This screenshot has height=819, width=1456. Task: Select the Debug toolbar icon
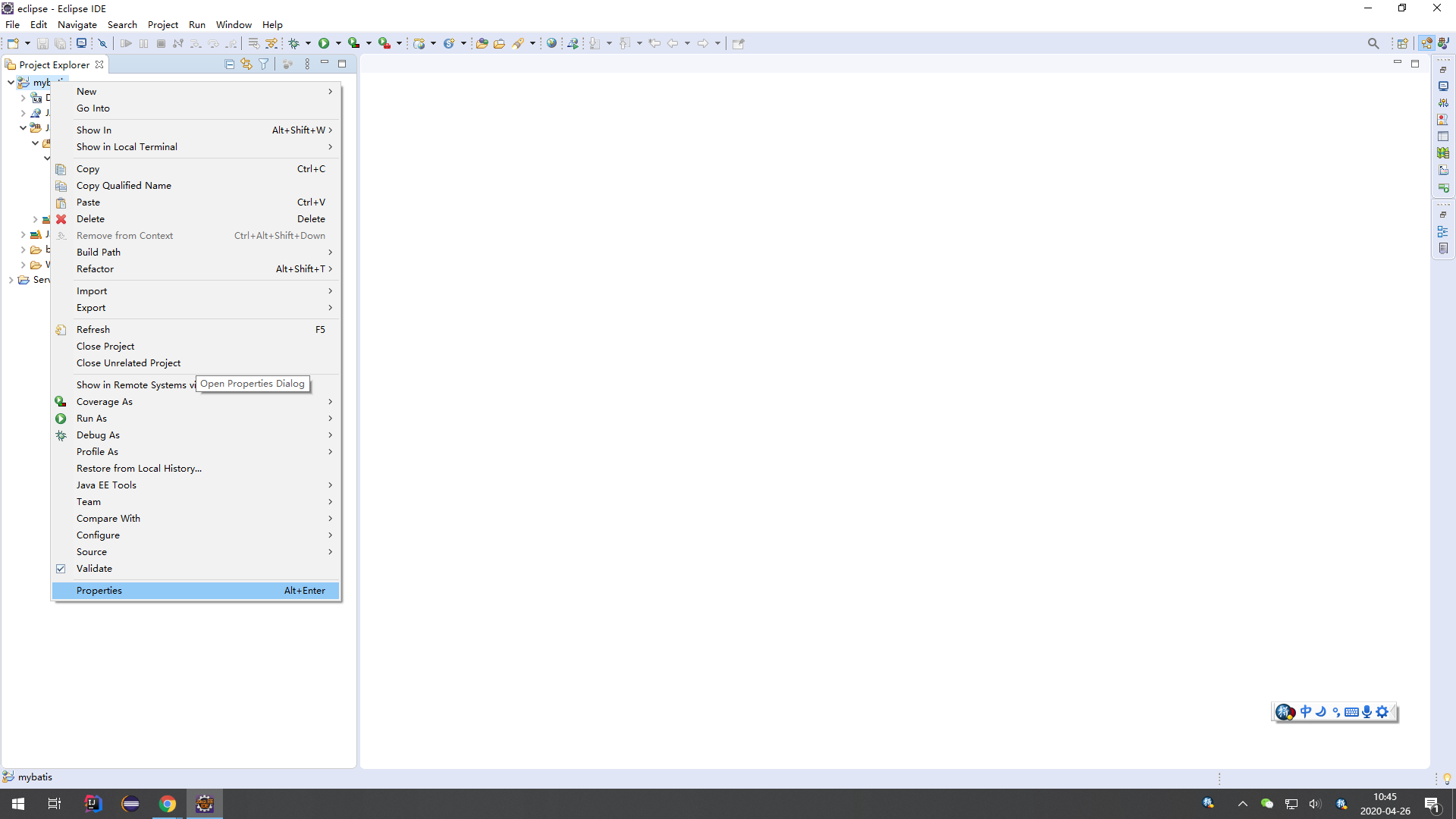(x=295, y=43)
